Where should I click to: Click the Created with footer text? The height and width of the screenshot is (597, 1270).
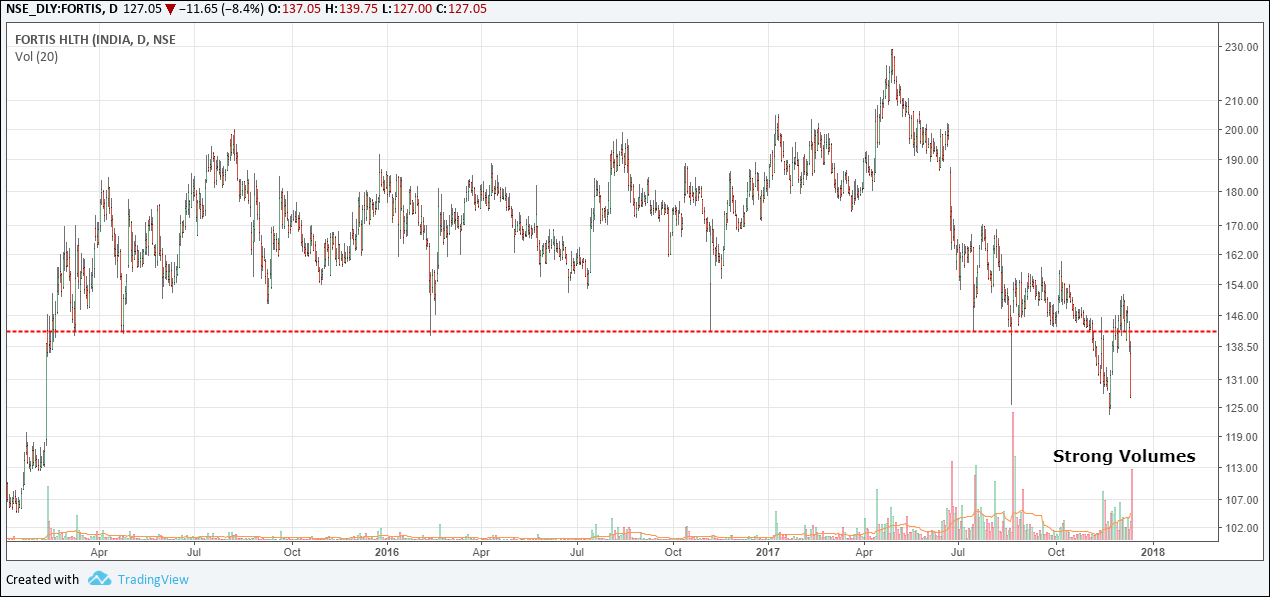tap(42, 579)
